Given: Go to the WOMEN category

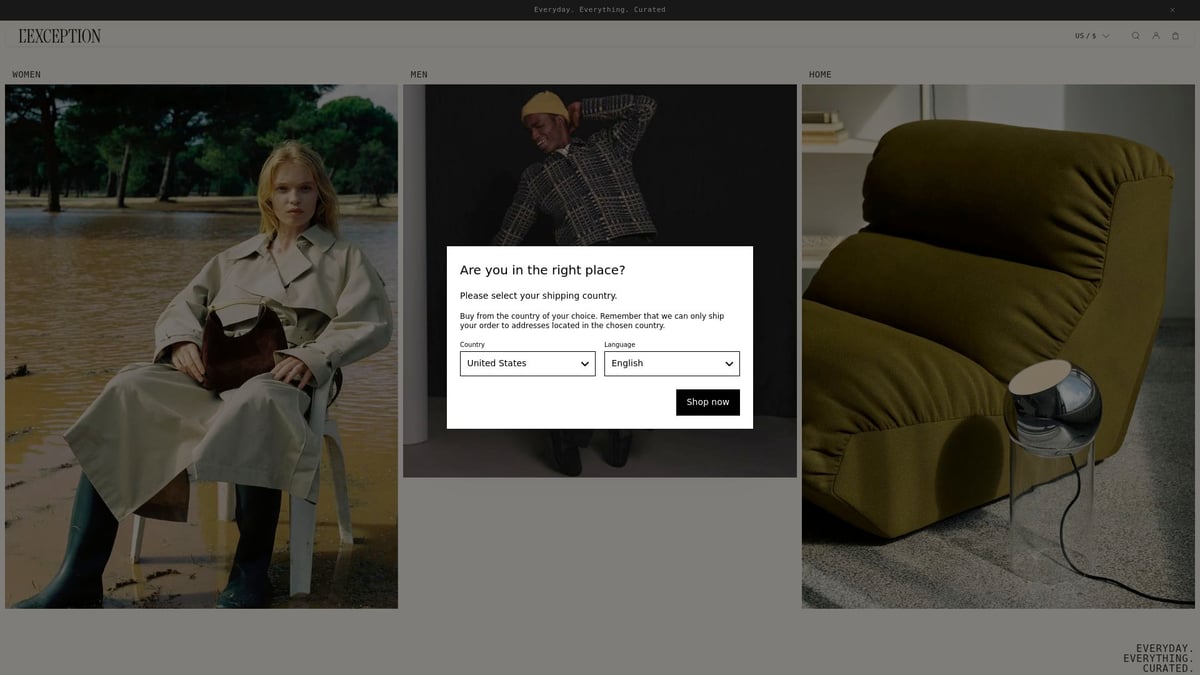Looking at the screenshot, I should [x=27, y=75].
